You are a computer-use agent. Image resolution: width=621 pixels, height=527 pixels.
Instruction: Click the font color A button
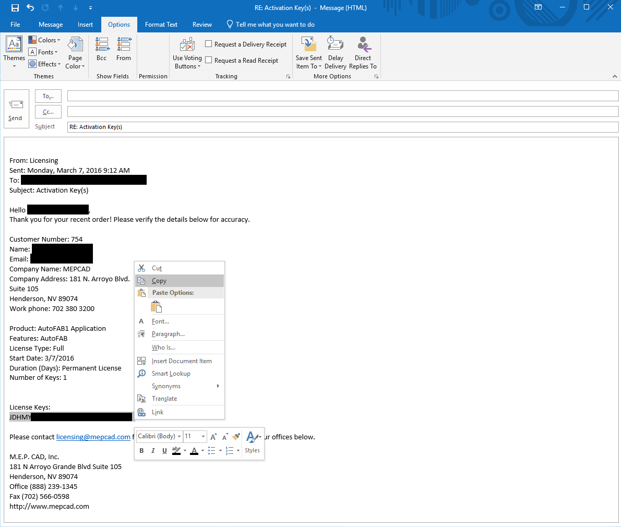[x=194, y=451]
